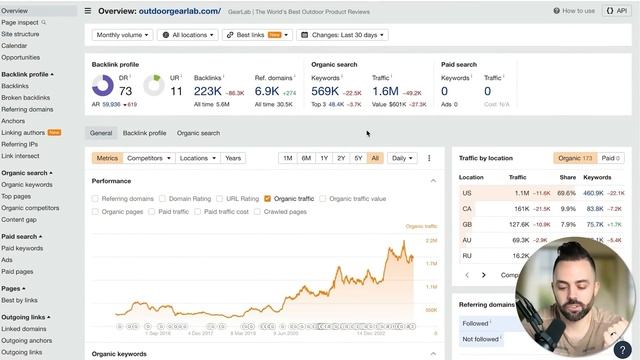Open Organic keywords in sidebar
Image resolution: width=640 pixels, height=360 pixels.
pyautogui.click(x=27, y=184)
